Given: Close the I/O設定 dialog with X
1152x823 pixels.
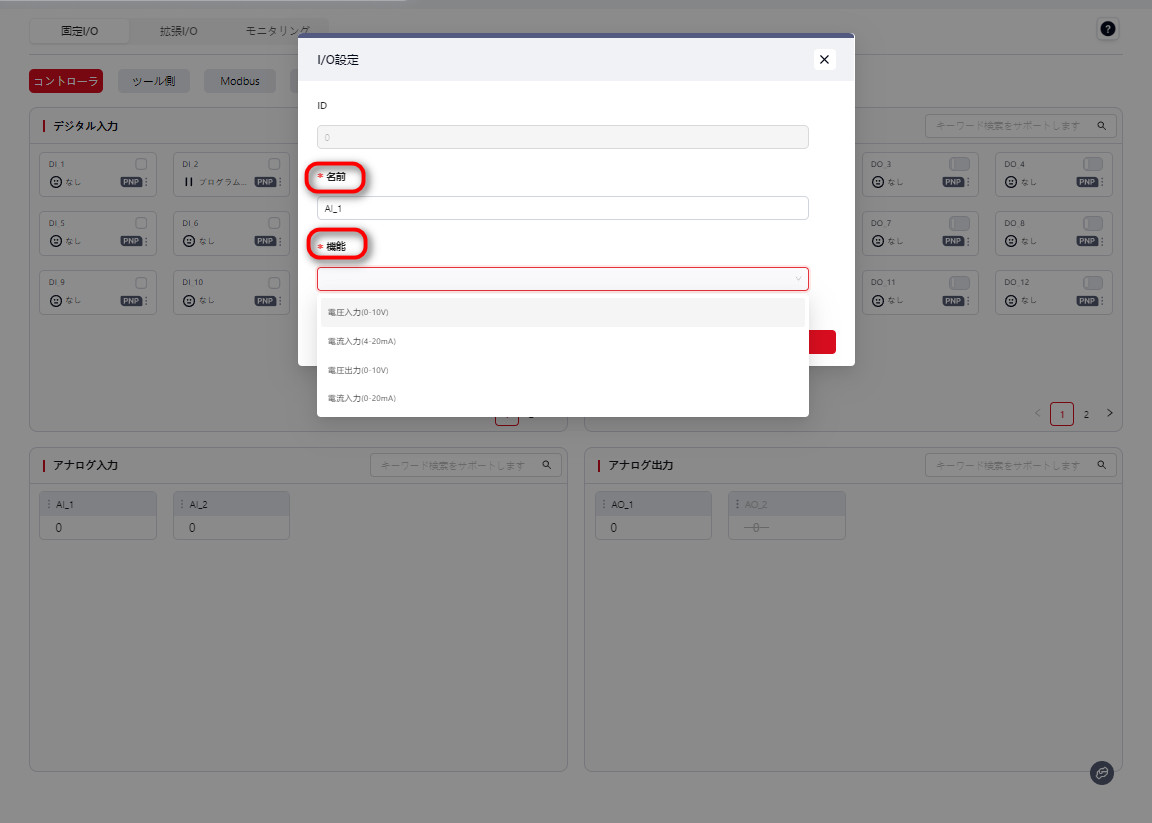Looking at the screenshot, I should point(824,60).
